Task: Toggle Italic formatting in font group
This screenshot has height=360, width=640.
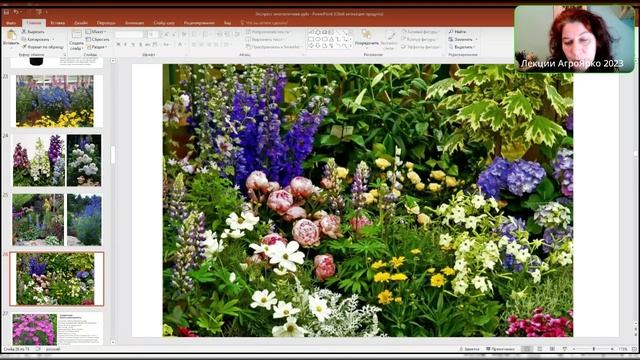Action: click(125, 44)
